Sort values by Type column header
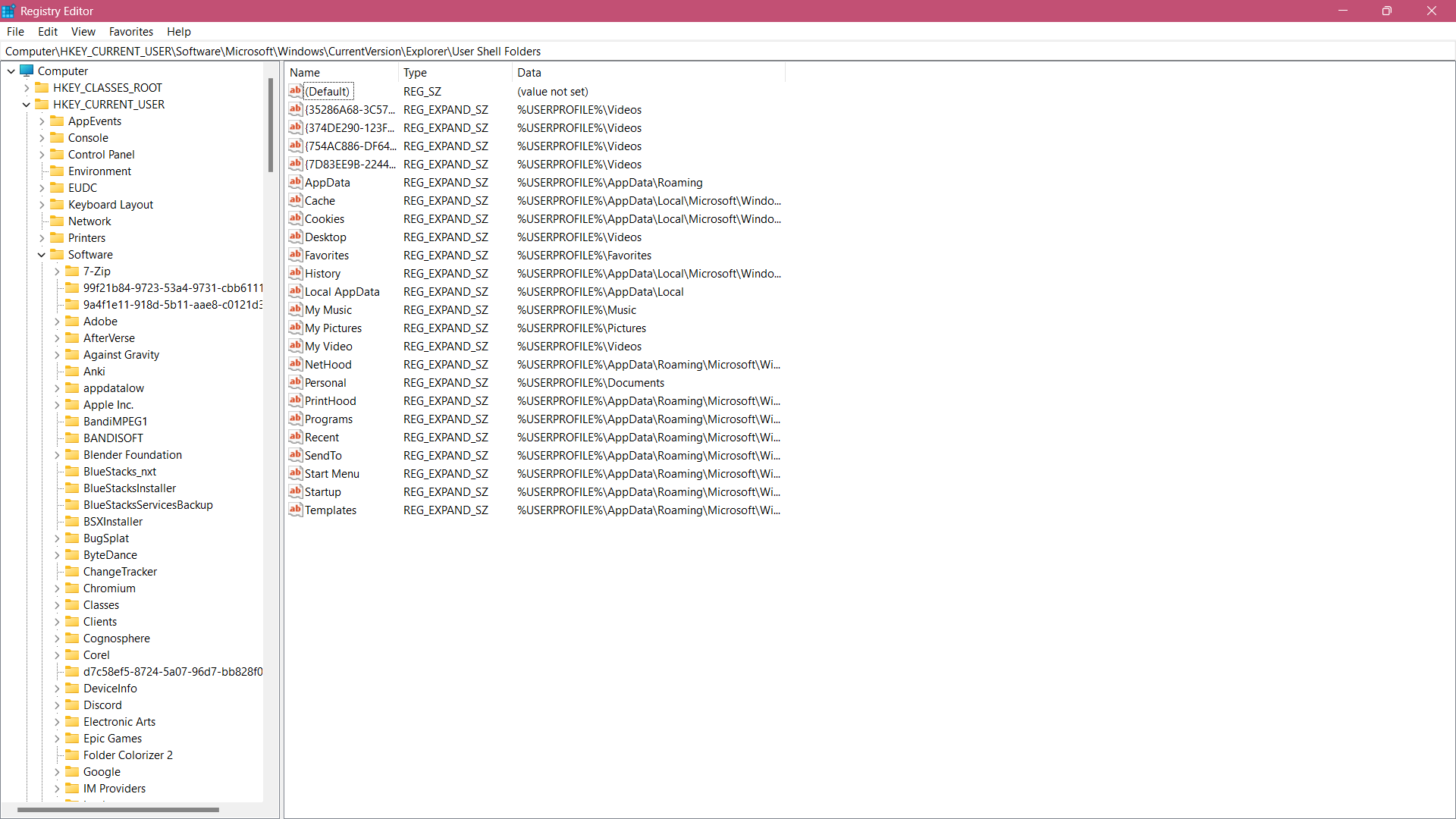 (x=455, y=72)
